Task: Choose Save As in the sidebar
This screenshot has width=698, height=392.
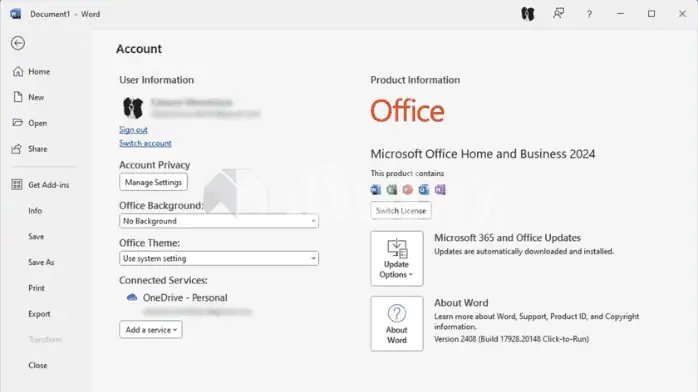Action: [x=41, y=262]
